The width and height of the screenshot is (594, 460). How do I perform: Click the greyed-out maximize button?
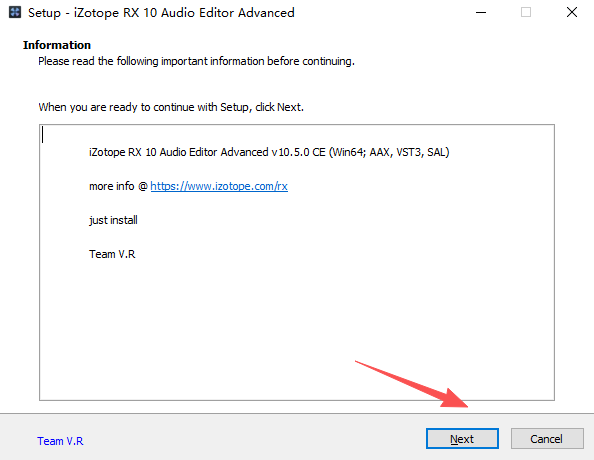pyautogui.click(x=526, y=13)
